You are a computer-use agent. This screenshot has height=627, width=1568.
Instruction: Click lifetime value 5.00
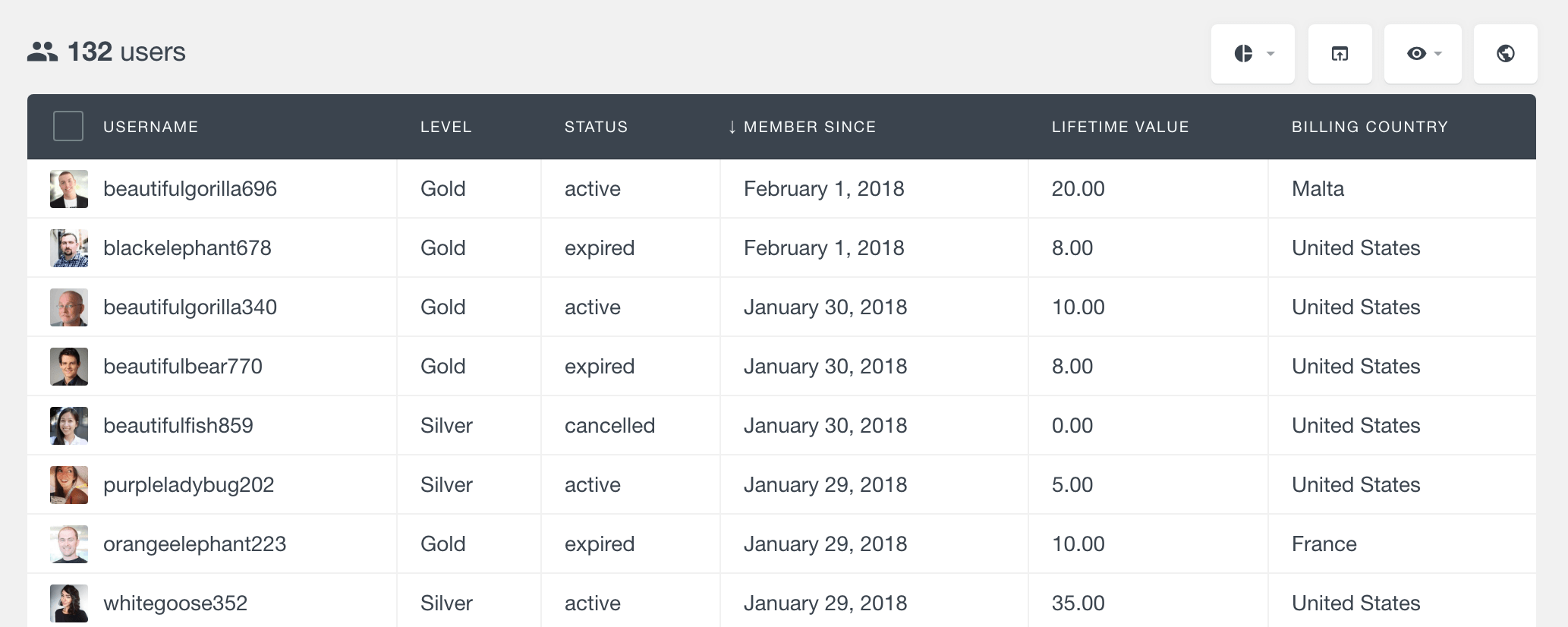pos(1072,485)
